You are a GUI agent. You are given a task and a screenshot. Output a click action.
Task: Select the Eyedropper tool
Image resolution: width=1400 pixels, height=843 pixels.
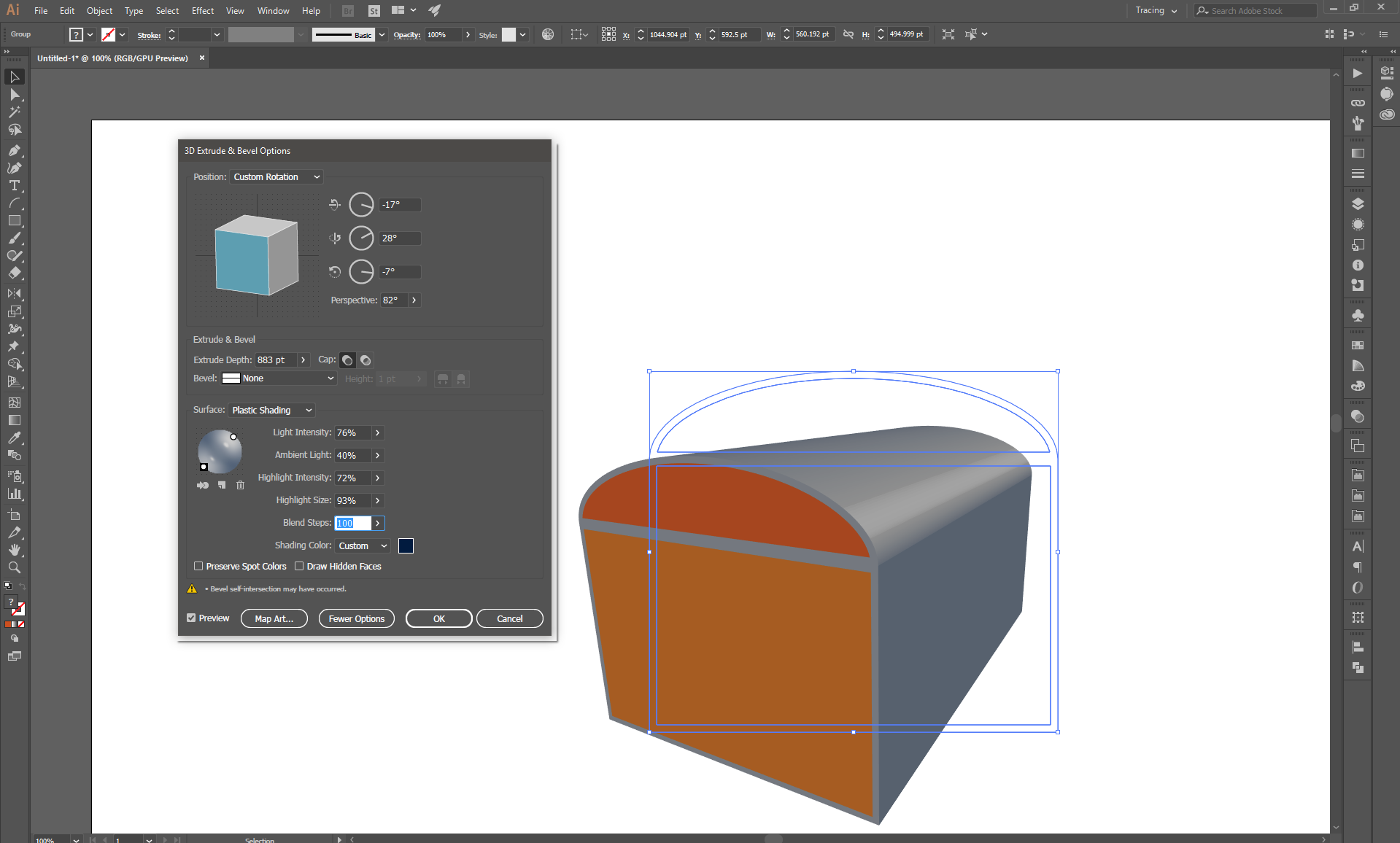[14, 438]
